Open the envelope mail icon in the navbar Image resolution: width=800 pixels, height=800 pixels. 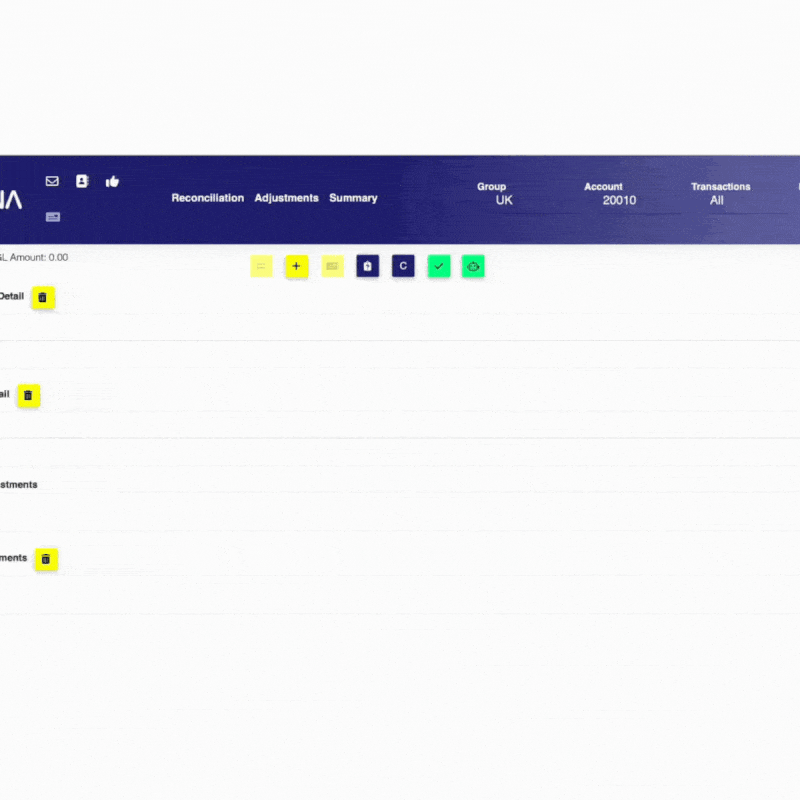52,181
